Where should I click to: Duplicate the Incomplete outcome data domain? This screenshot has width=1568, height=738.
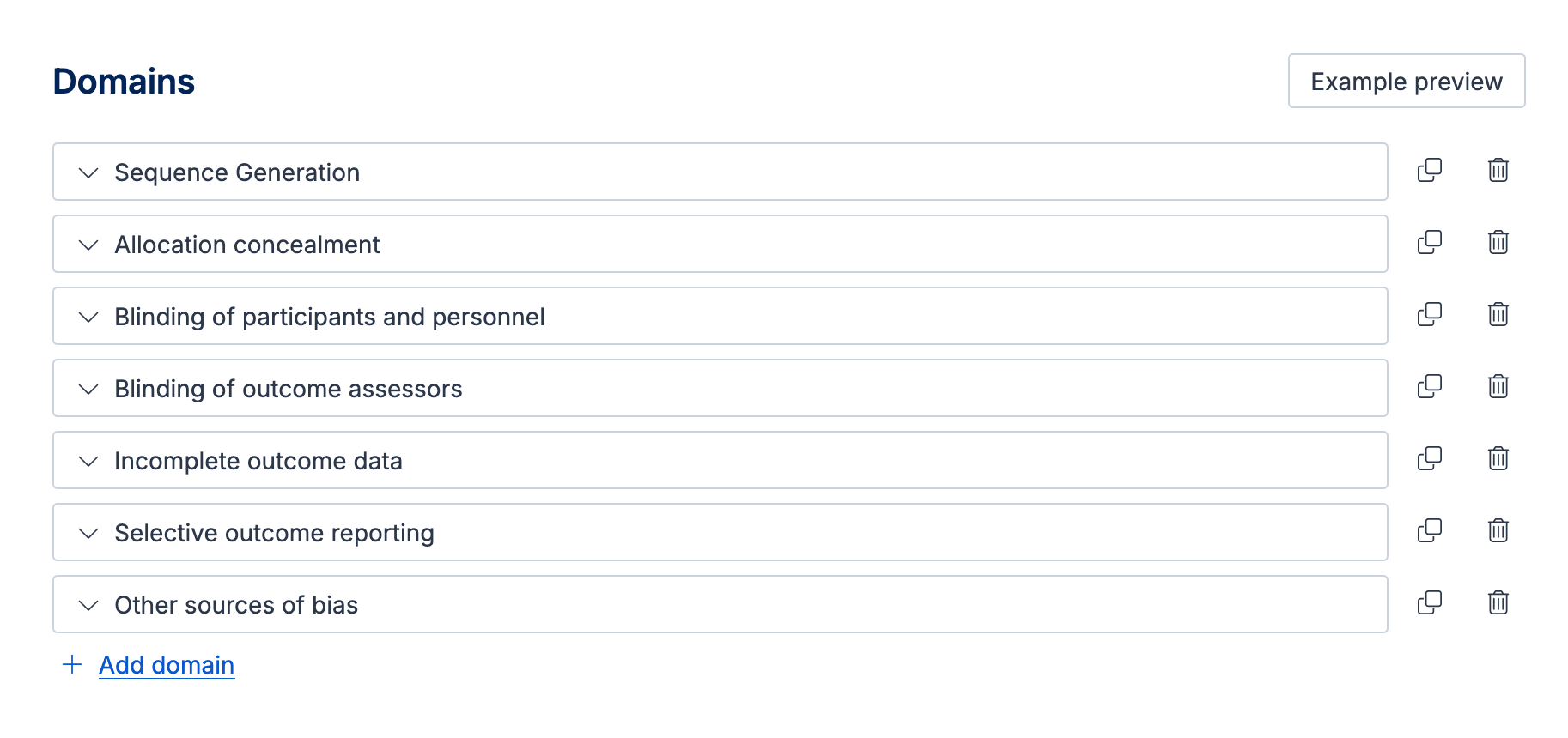coord(1430,459)
